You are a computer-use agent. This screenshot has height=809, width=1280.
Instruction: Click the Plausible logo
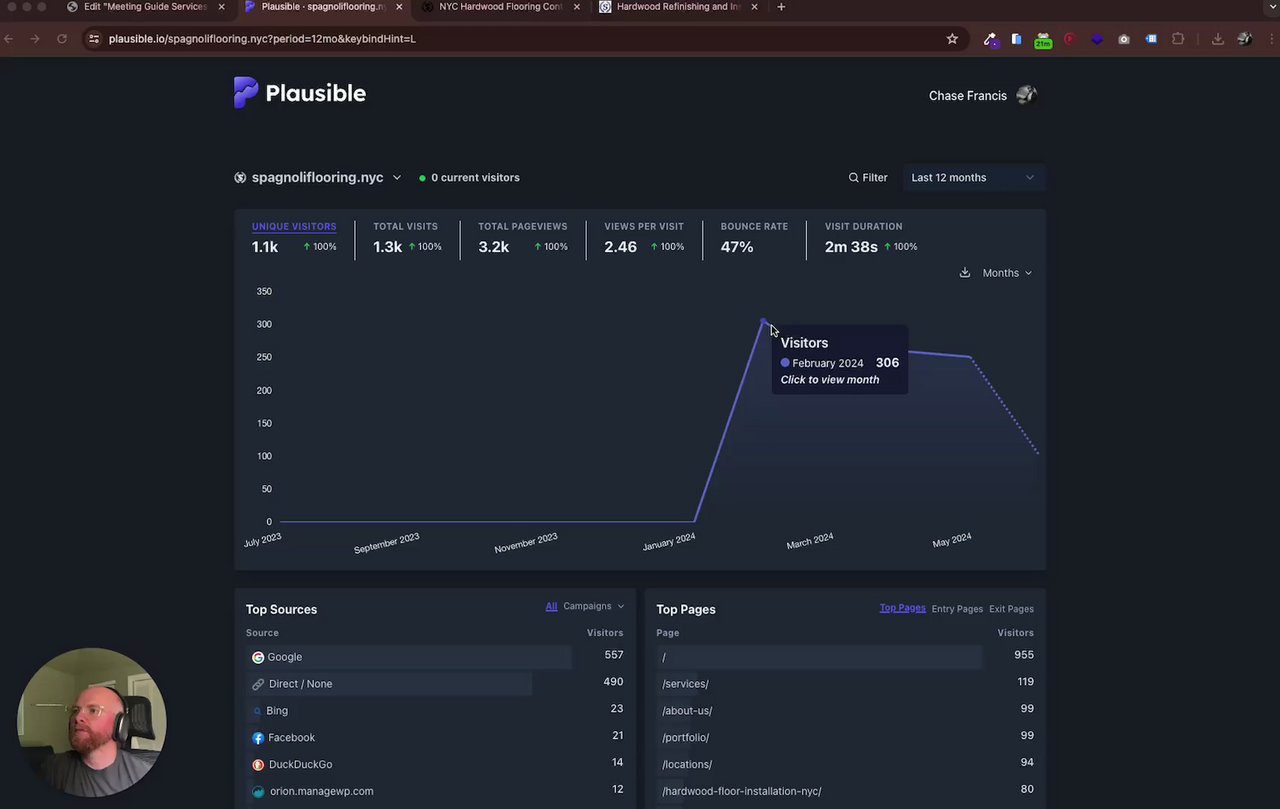[299, 93]
